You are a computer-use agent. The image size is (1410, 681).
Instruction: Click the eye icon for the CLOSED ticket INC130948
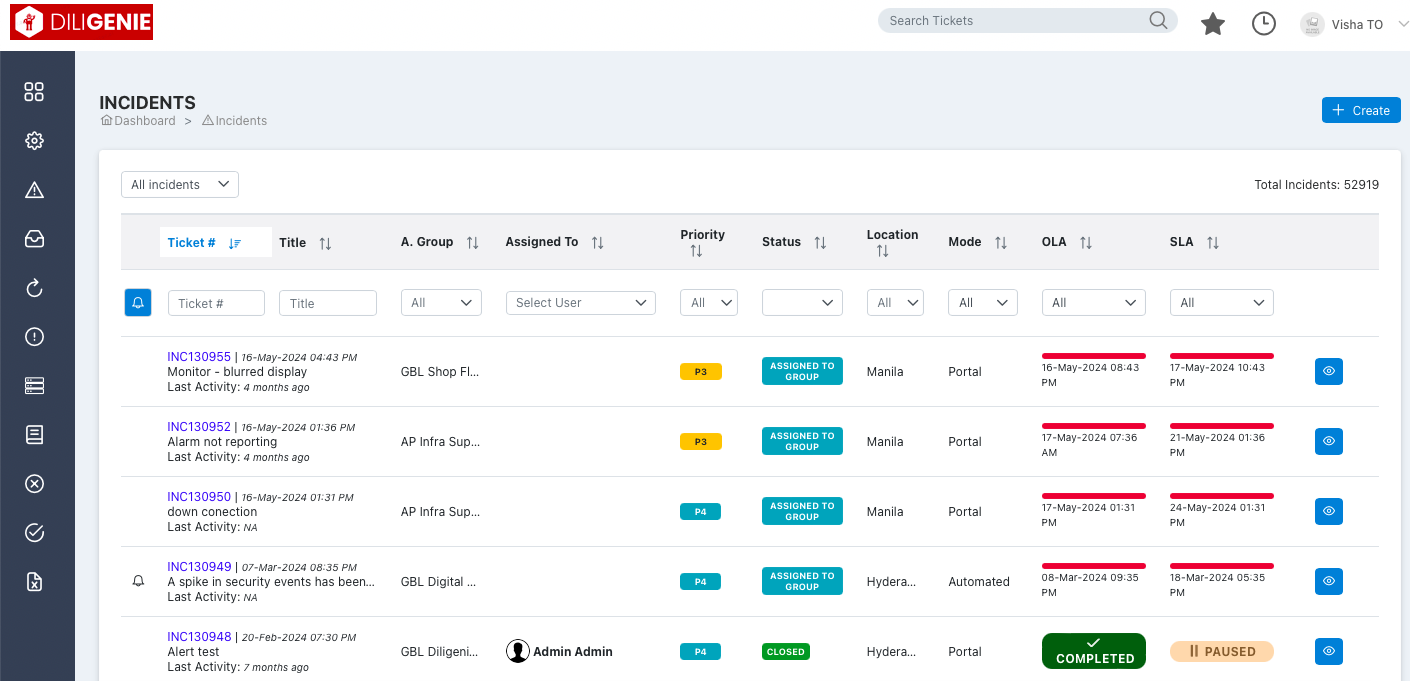pyautogui.click(x=1328, y=651)
